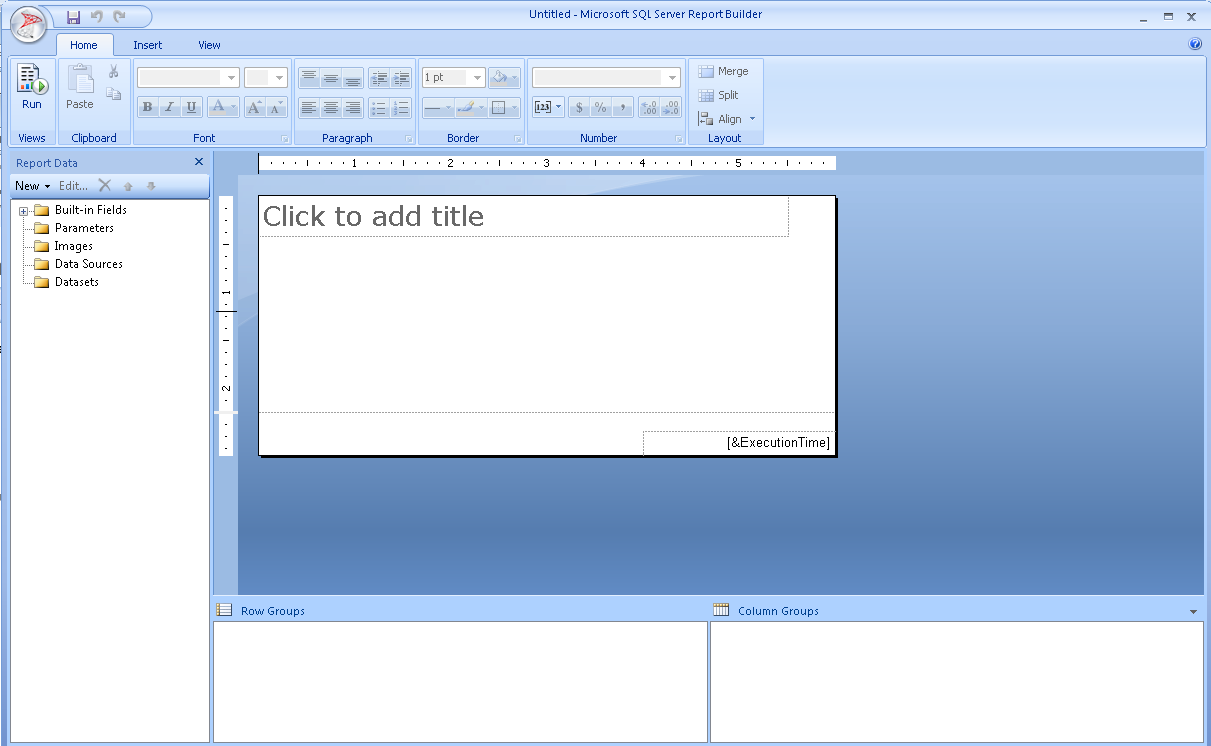Select the Cut scissors icon
The width and height of the screenshot is (1211, 746).
coord(114,73)
